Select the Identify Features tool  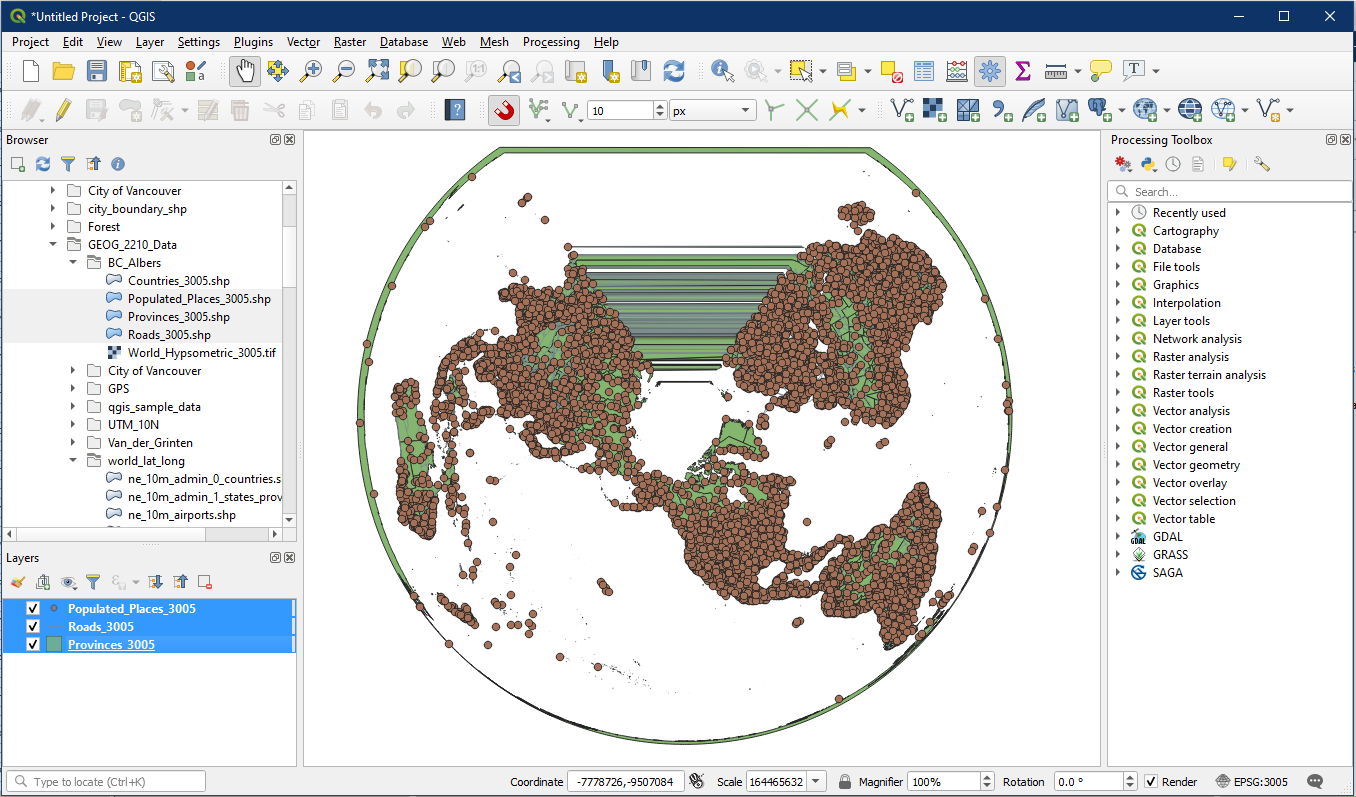click(x=722, y=71)
